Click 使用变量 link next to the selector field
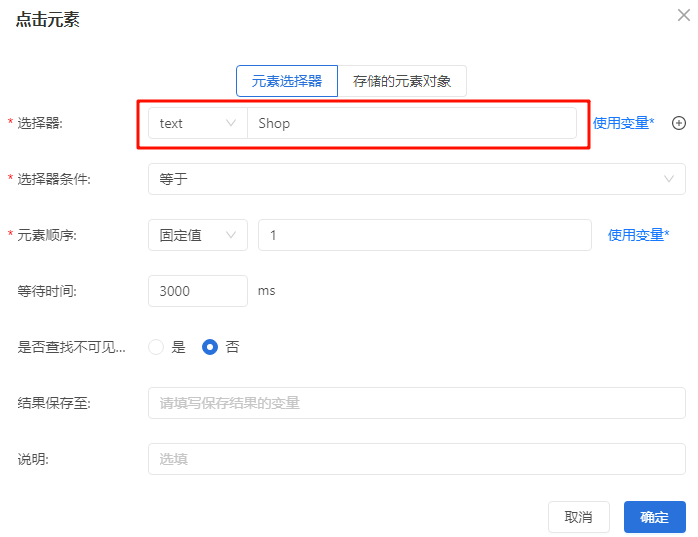Viewport: 698px width, 537px height. pyautogui.click(x=623, y=123)
